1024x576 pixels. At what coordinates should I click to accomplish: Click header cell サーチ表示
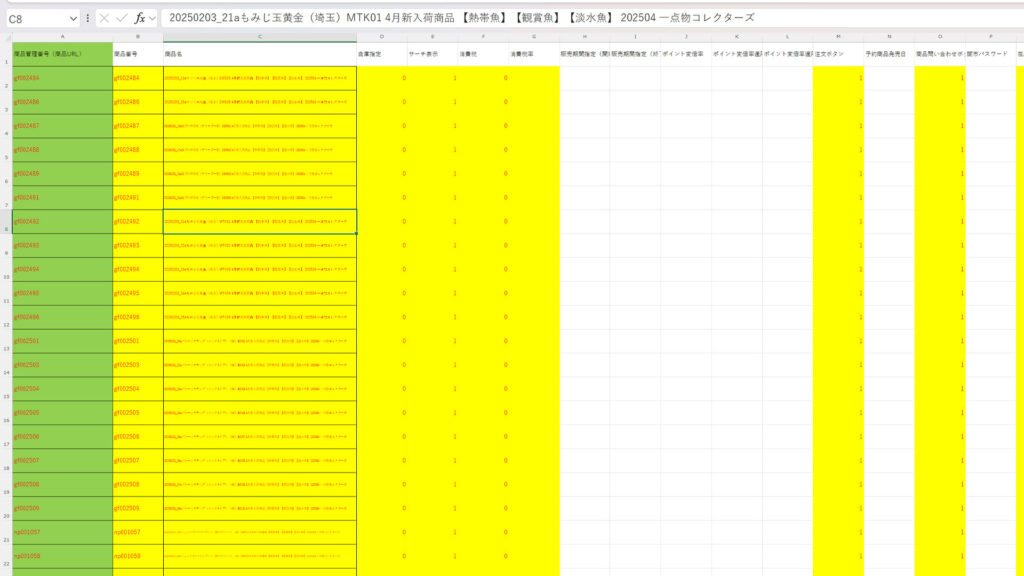point(432,54)
